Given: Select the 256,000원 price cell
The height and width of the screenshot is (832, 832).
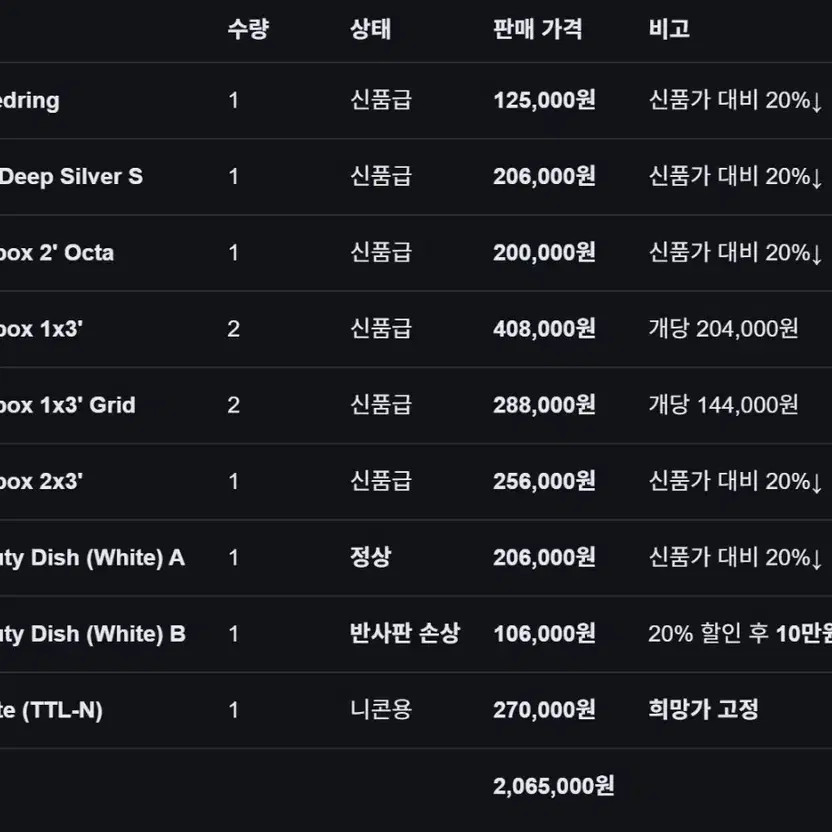Looking at the screenshot, I should (544, 481).
